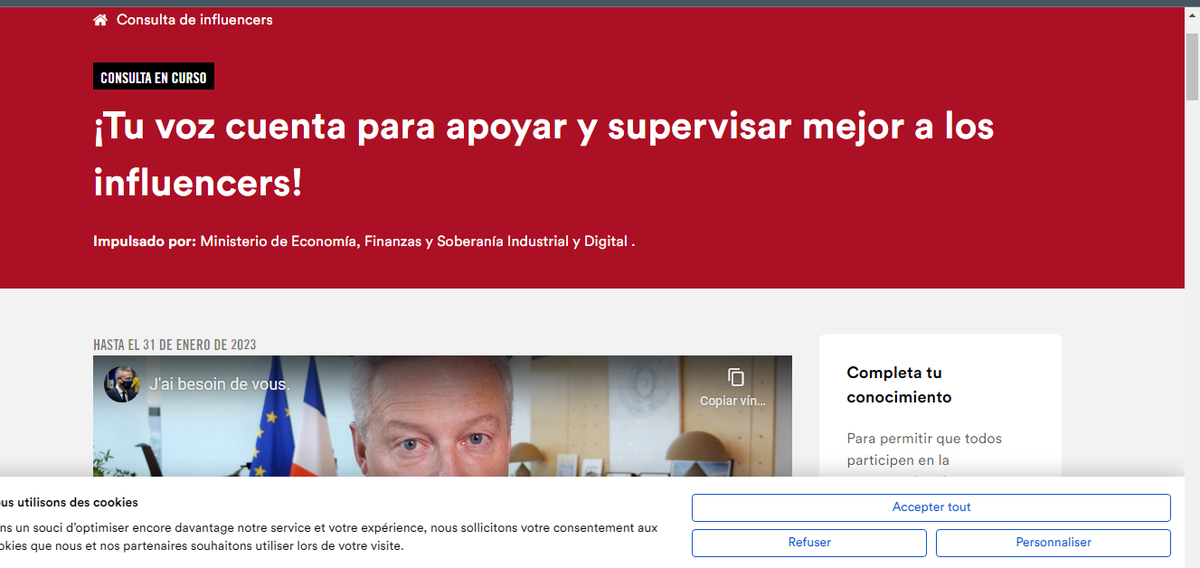Click the copy link icon on video
The height and width of the screenshot is (568, 1200).
click(736, 377)
